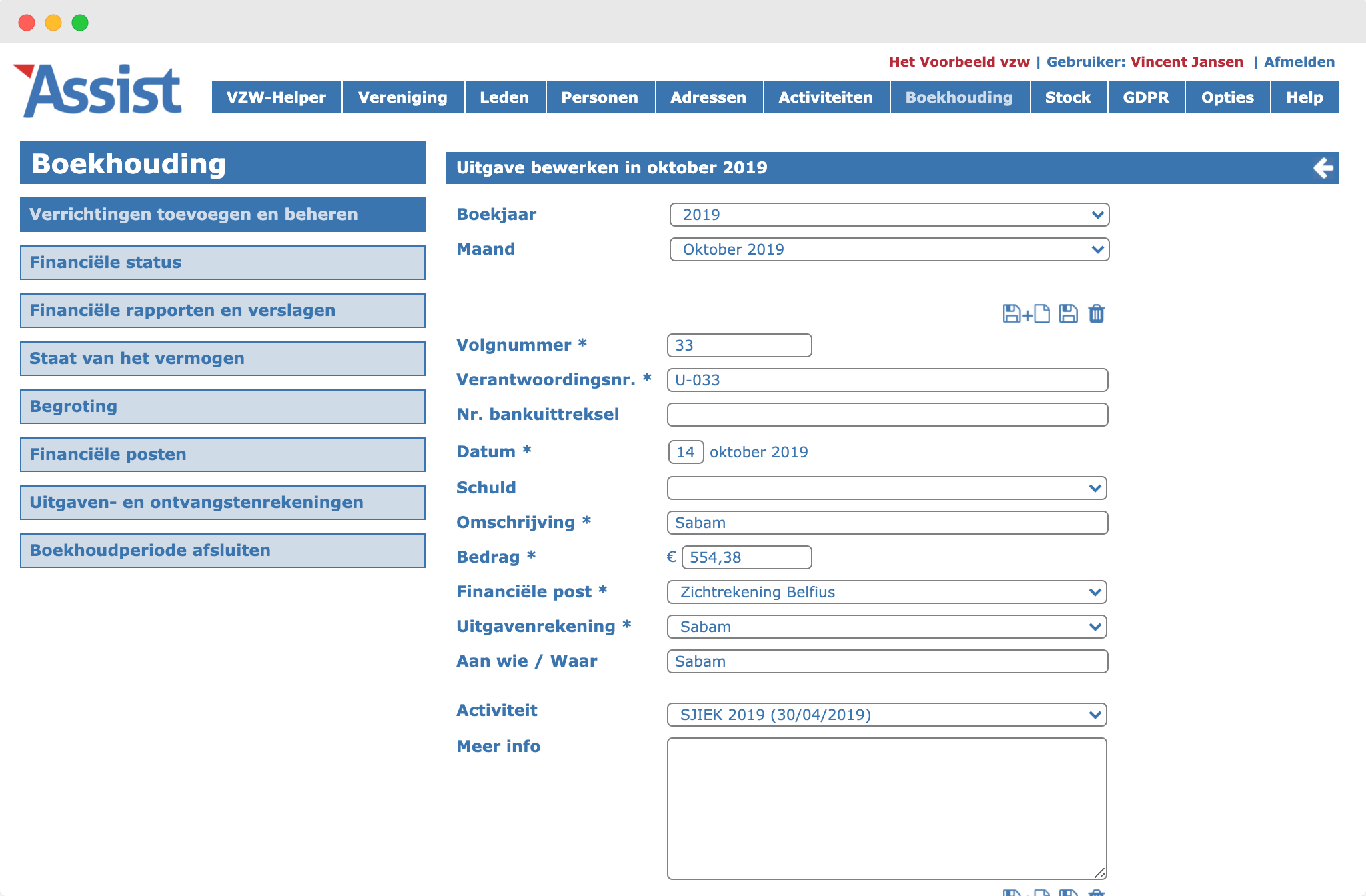Open Financiële status in sidebar
Image resolution: width=1366 pixels, height=896 pixels.
point(223,263)
